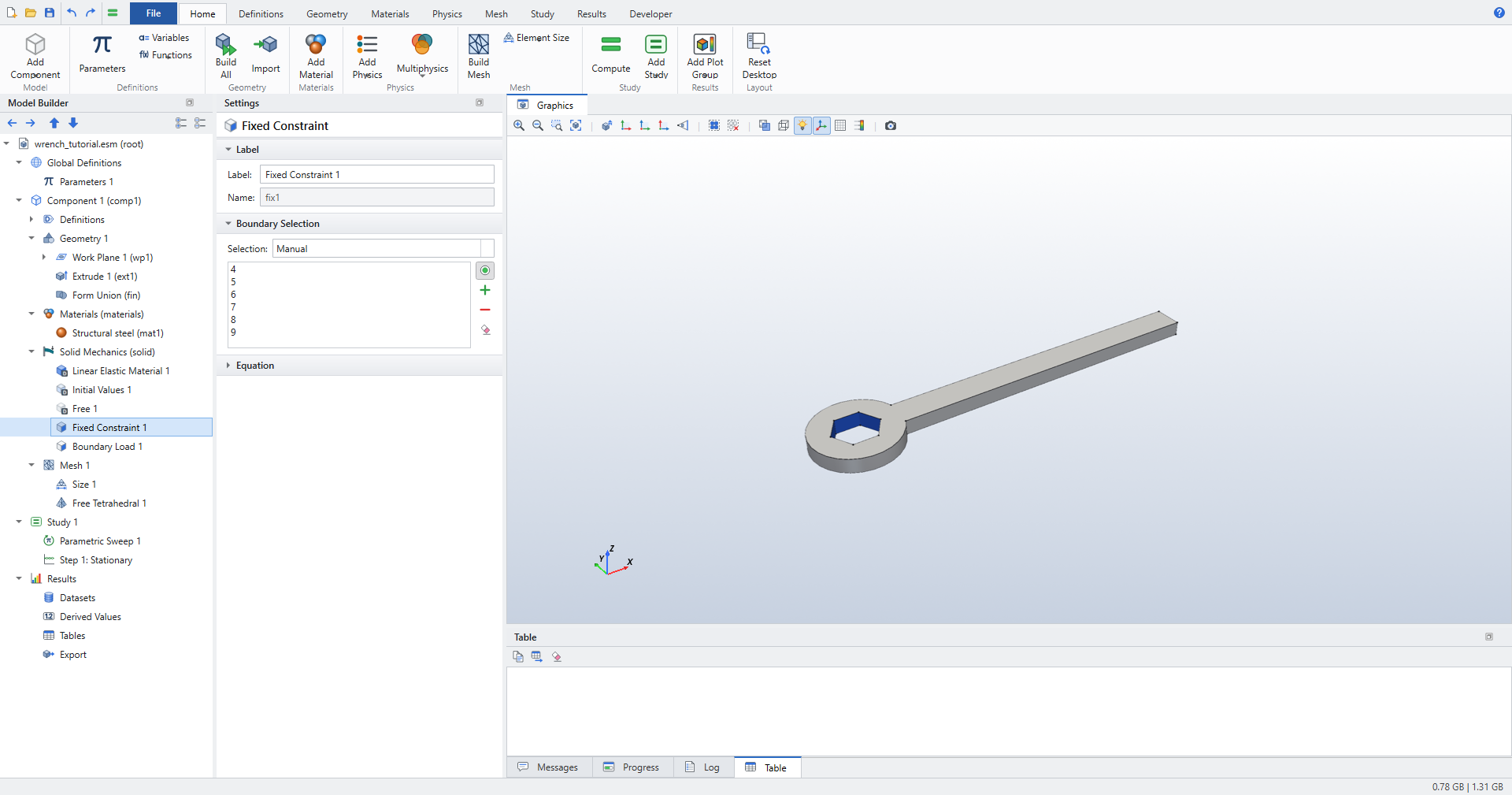Click the Add Material icon

[316, 44]
